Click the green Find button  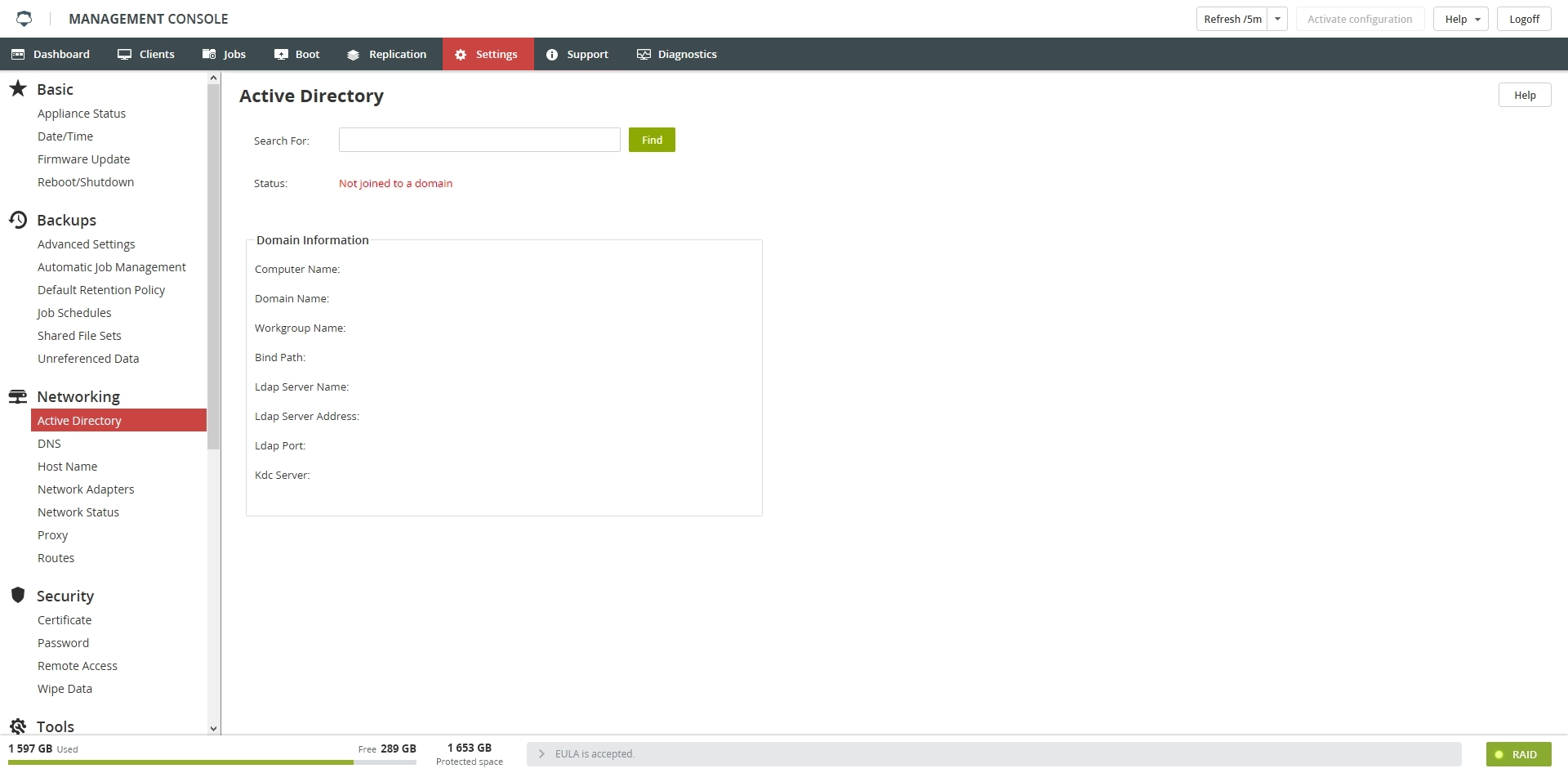click(x=652, y=140)
